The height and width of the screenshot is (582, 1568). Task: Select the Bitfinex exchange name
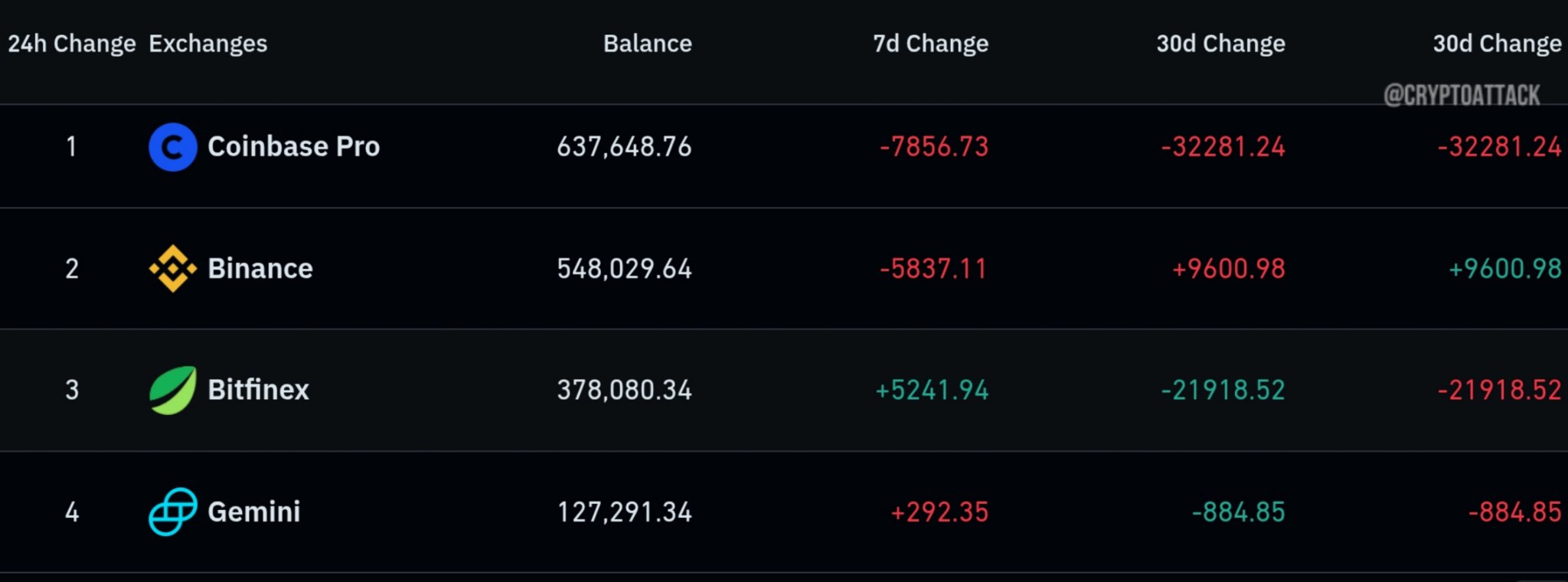[258, 390]
